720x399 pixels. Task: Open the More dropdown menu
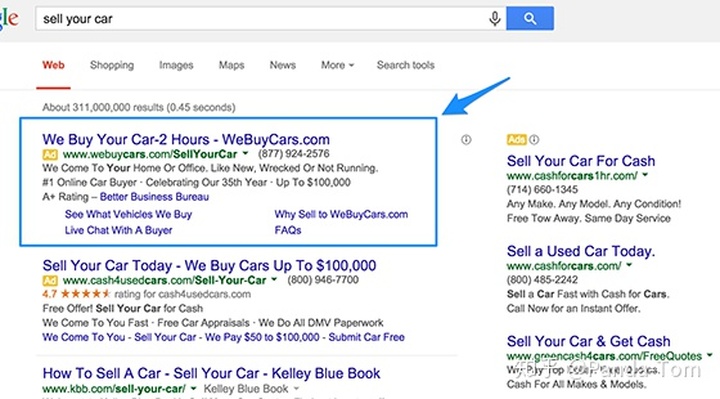coord(337,65)
